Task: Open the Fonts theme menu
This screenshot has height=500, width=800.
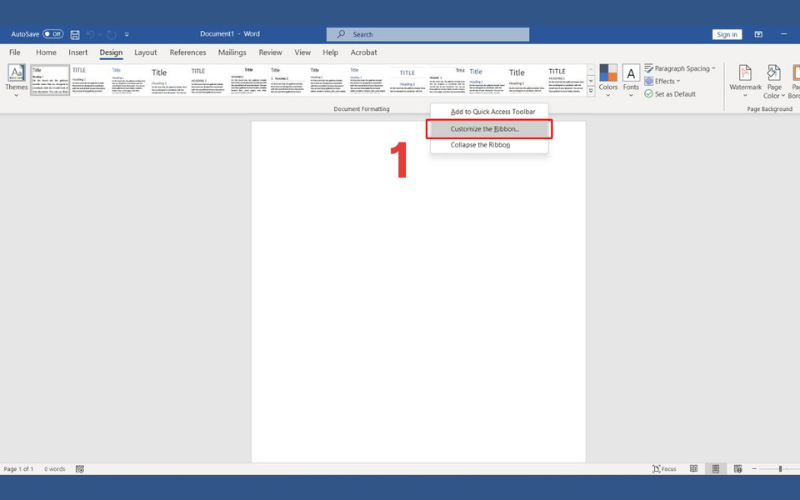Action: pos(631,79)
